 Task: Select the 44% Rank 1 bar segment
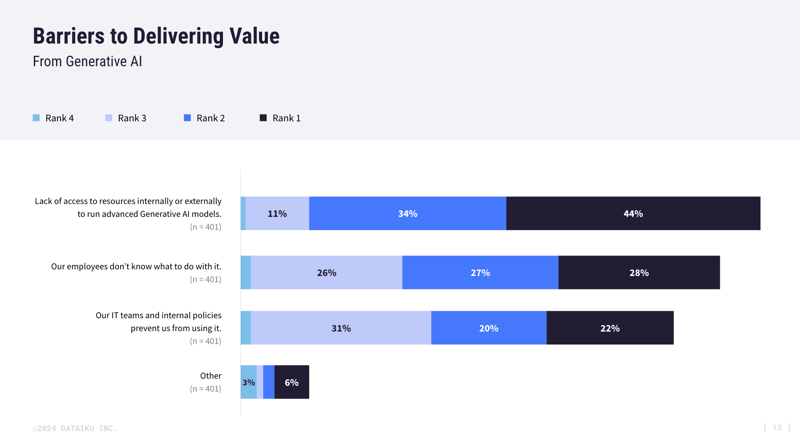pos(633,213)
